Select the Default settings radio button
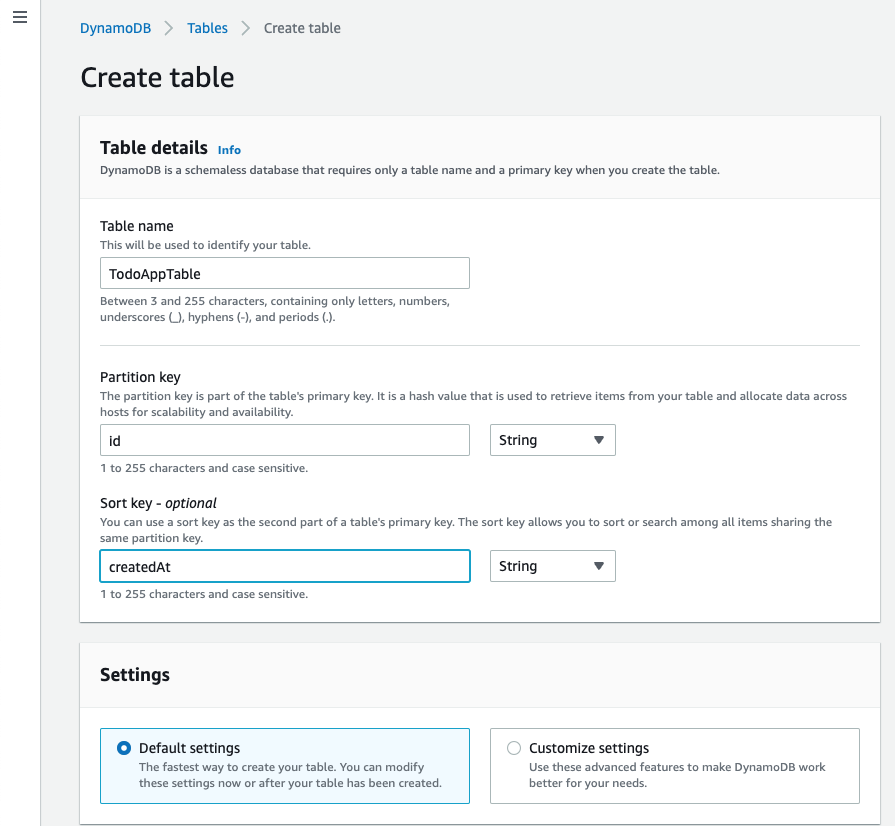895x826 pixels. click(x=124, y=748)
